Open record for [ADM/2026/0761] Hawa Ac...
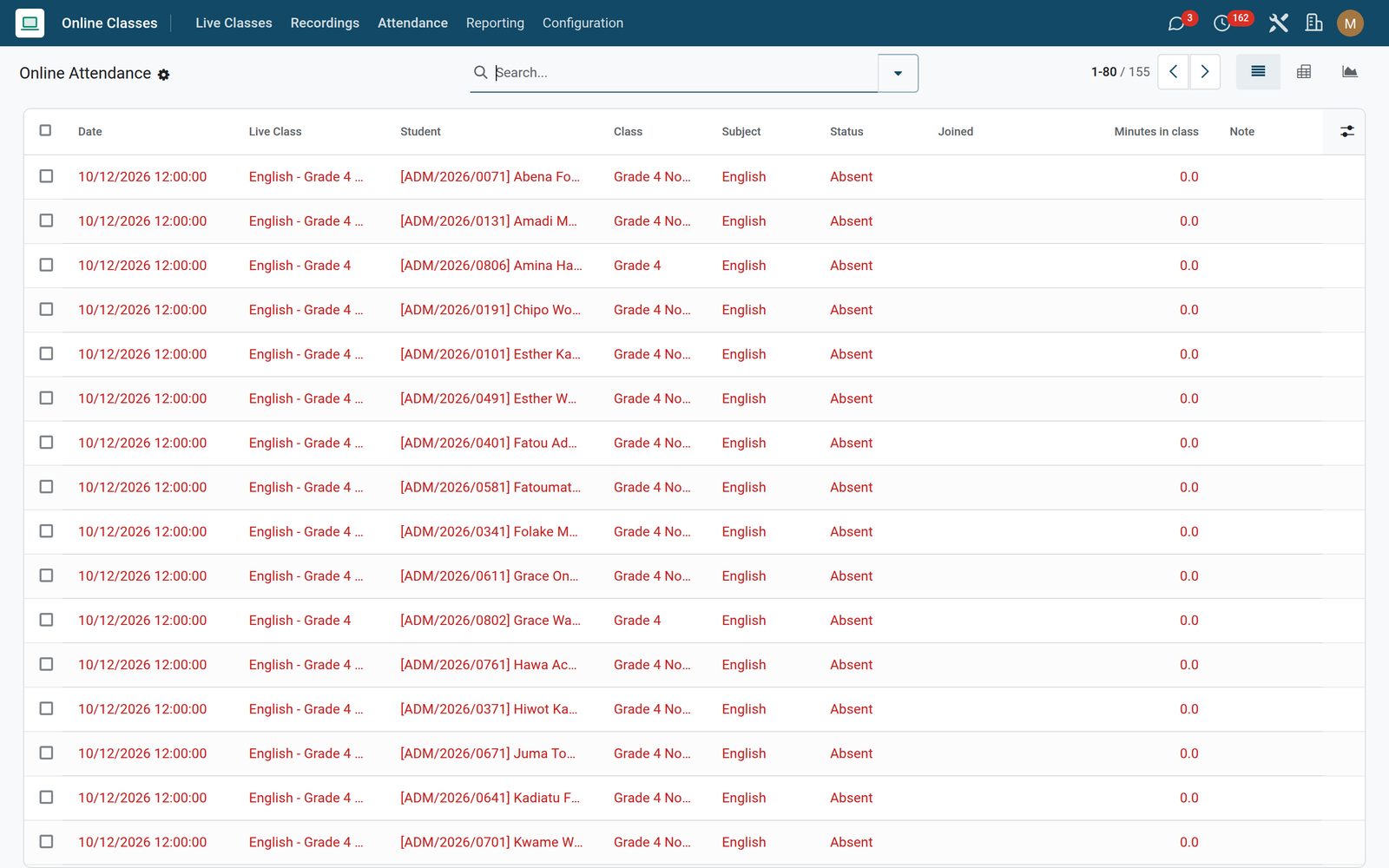 pos(488,664)
